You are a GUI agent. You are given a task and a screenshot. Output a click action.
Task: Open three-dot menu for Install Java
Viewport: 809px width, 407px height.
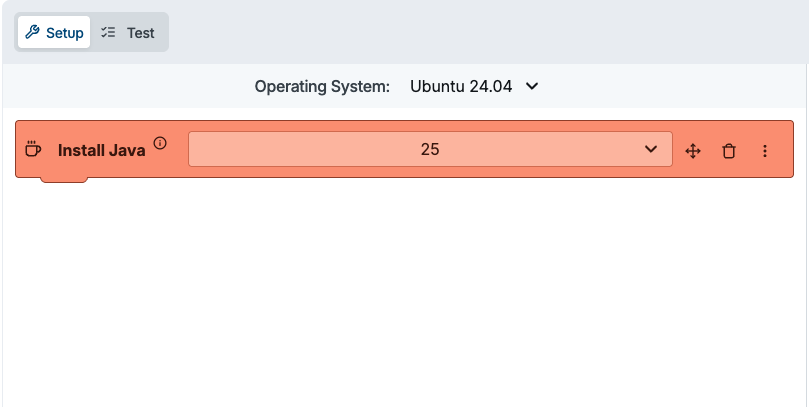[x=765, y=151]
